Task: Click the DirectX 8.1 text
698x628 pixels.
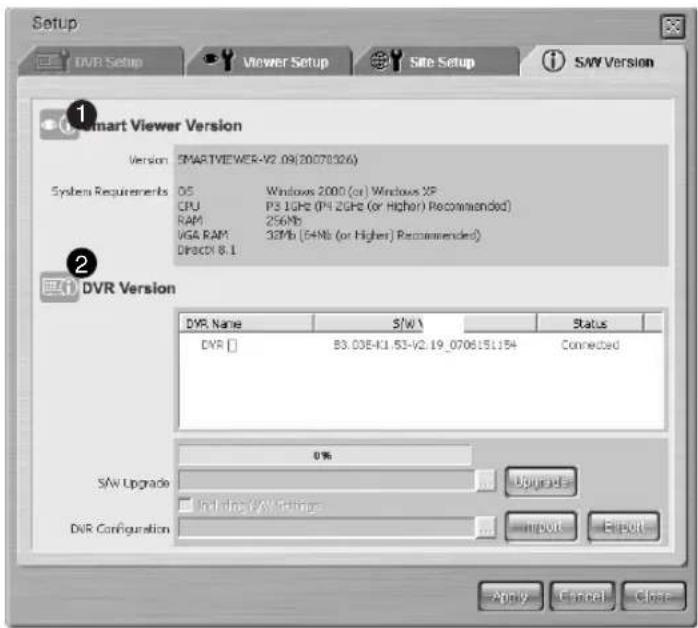Action: click(207, 250)
